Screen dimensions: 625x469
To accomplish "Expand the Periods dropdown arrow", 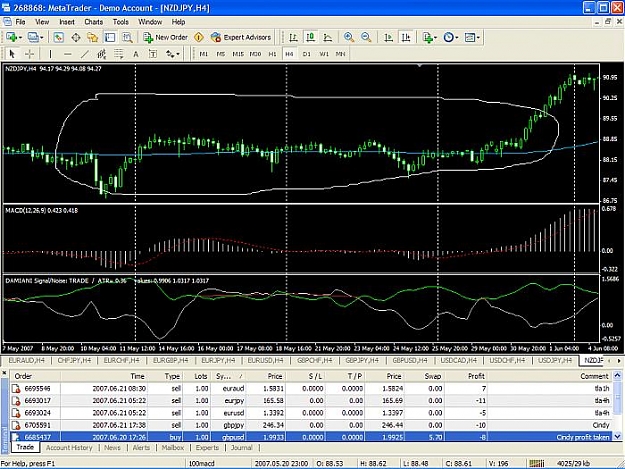I will [x=457, y=38].
